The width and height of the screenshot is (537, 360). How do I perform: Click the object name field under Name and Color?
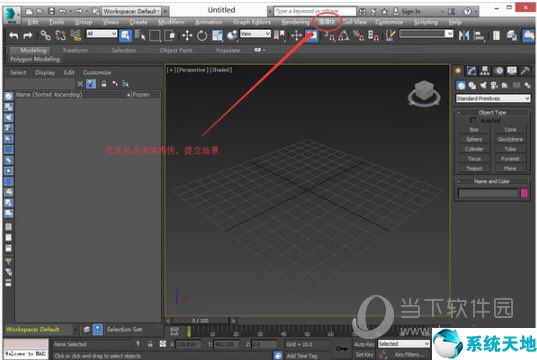tap(488, 193)
